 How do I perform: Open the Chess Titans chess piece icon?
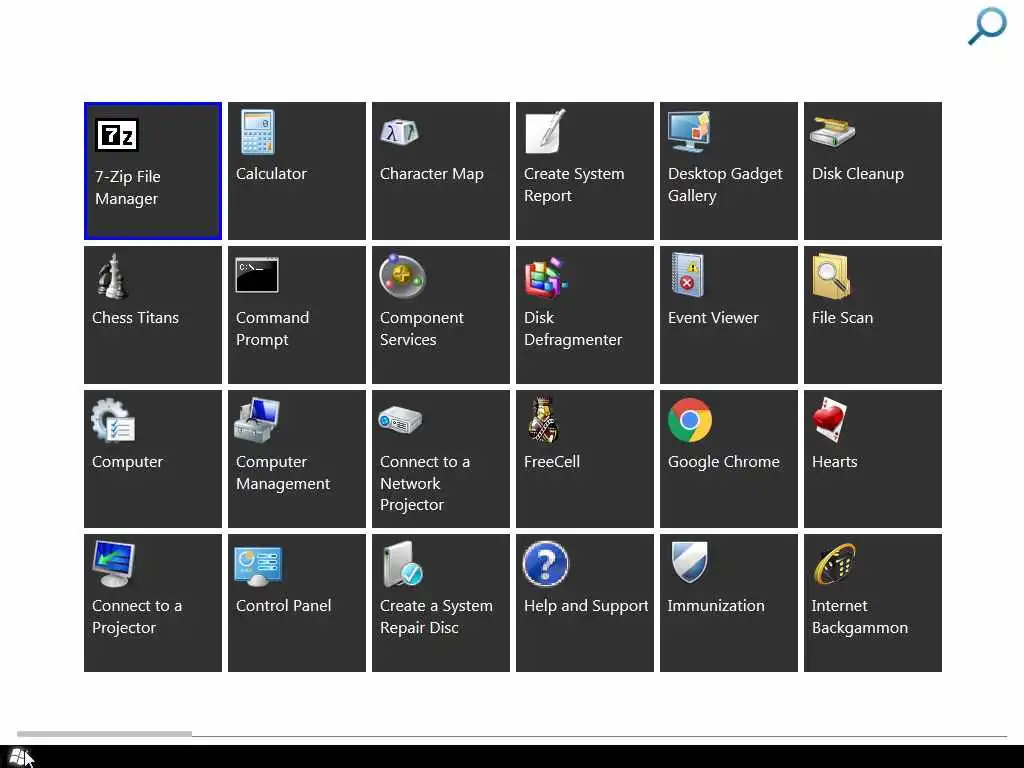[x=114, y=276]
